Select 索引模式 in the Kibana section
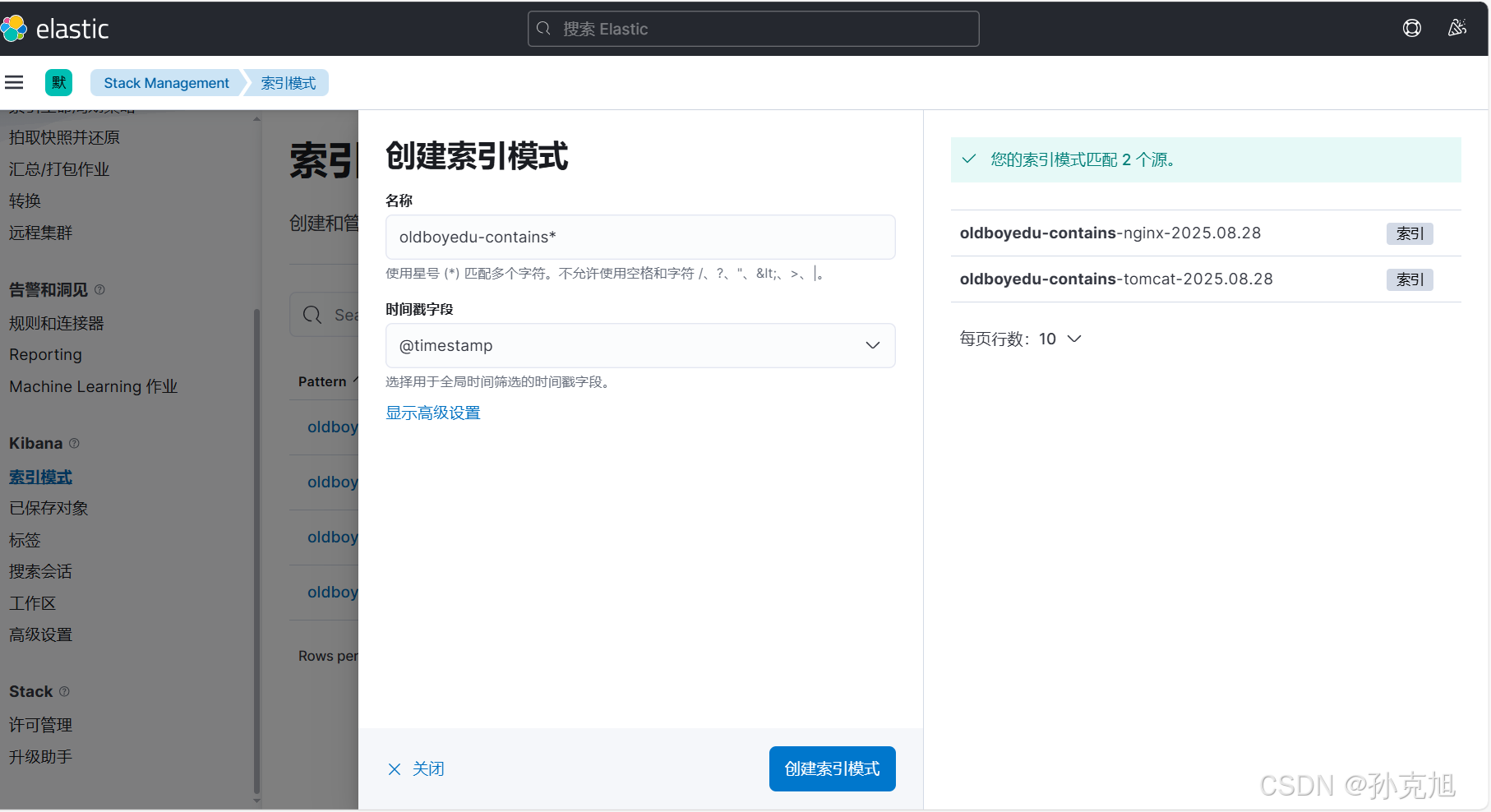 coord(40,478)
